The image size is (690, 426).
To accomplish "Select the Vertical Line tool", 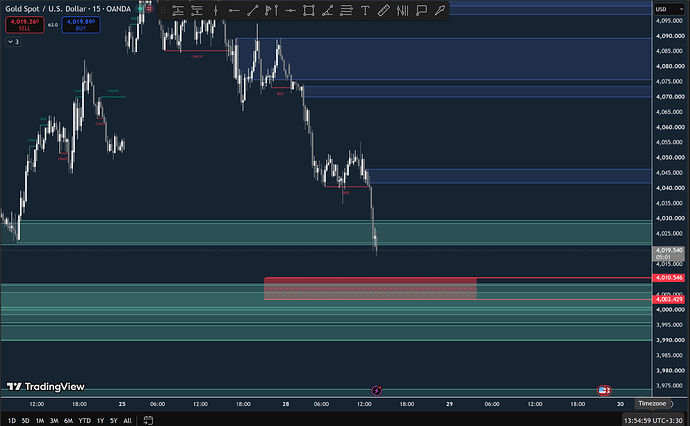I will 216,11.
